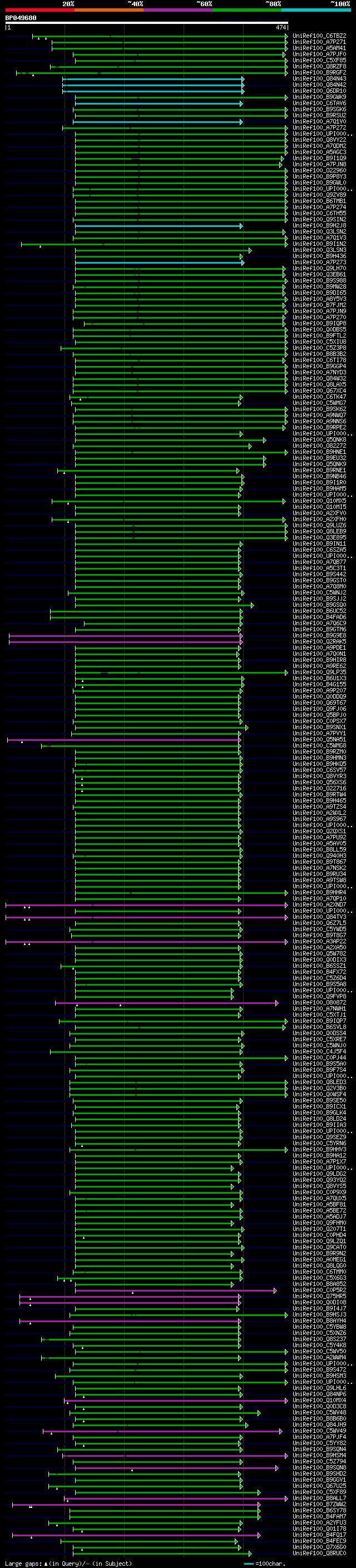This screenshot has width=356, height=1568.
Task: Click the green ~80% identity legend segment
Action: [247, 10]
